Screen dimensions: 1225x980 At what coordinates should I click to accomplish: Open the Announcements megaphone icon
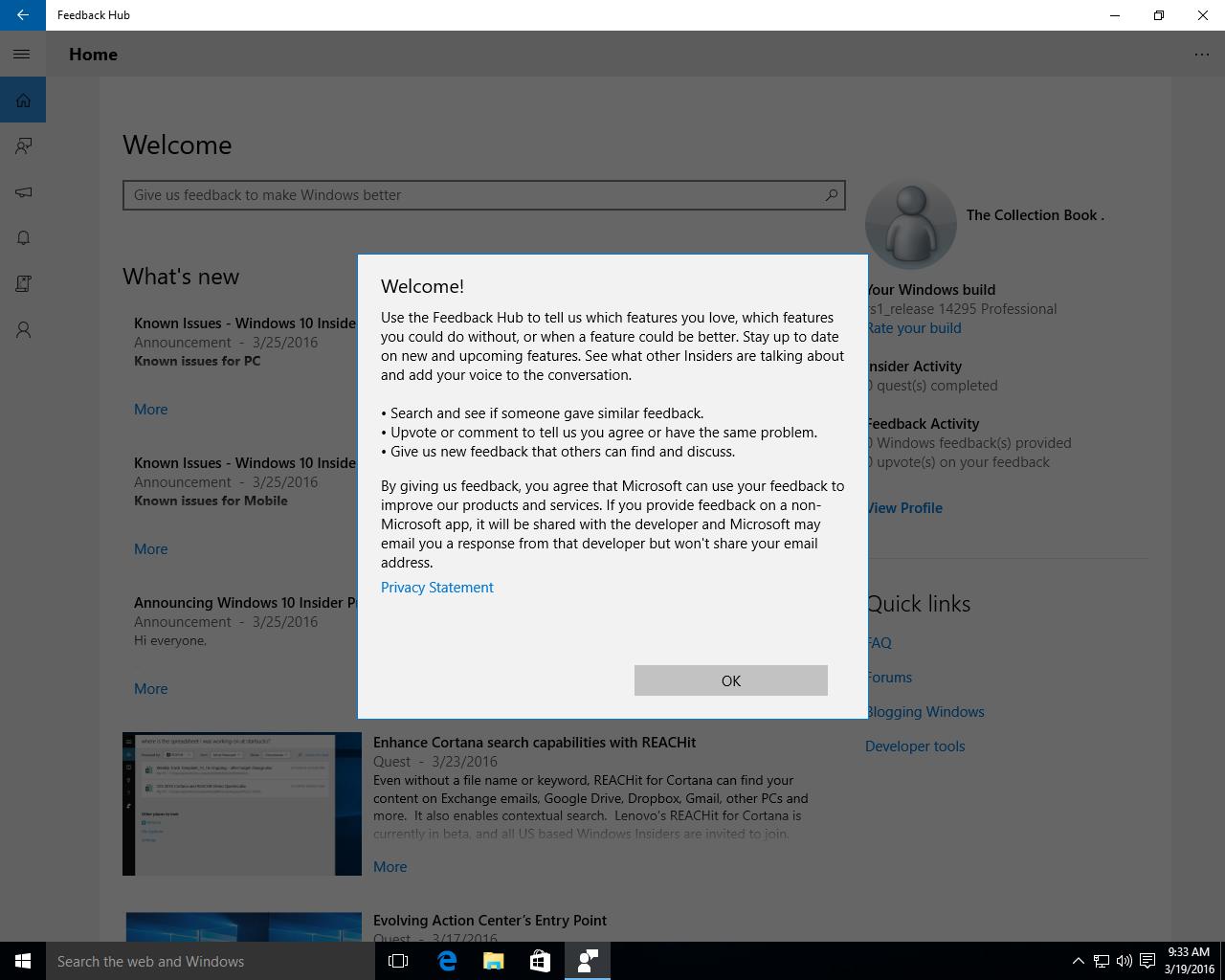coord(23,191)
